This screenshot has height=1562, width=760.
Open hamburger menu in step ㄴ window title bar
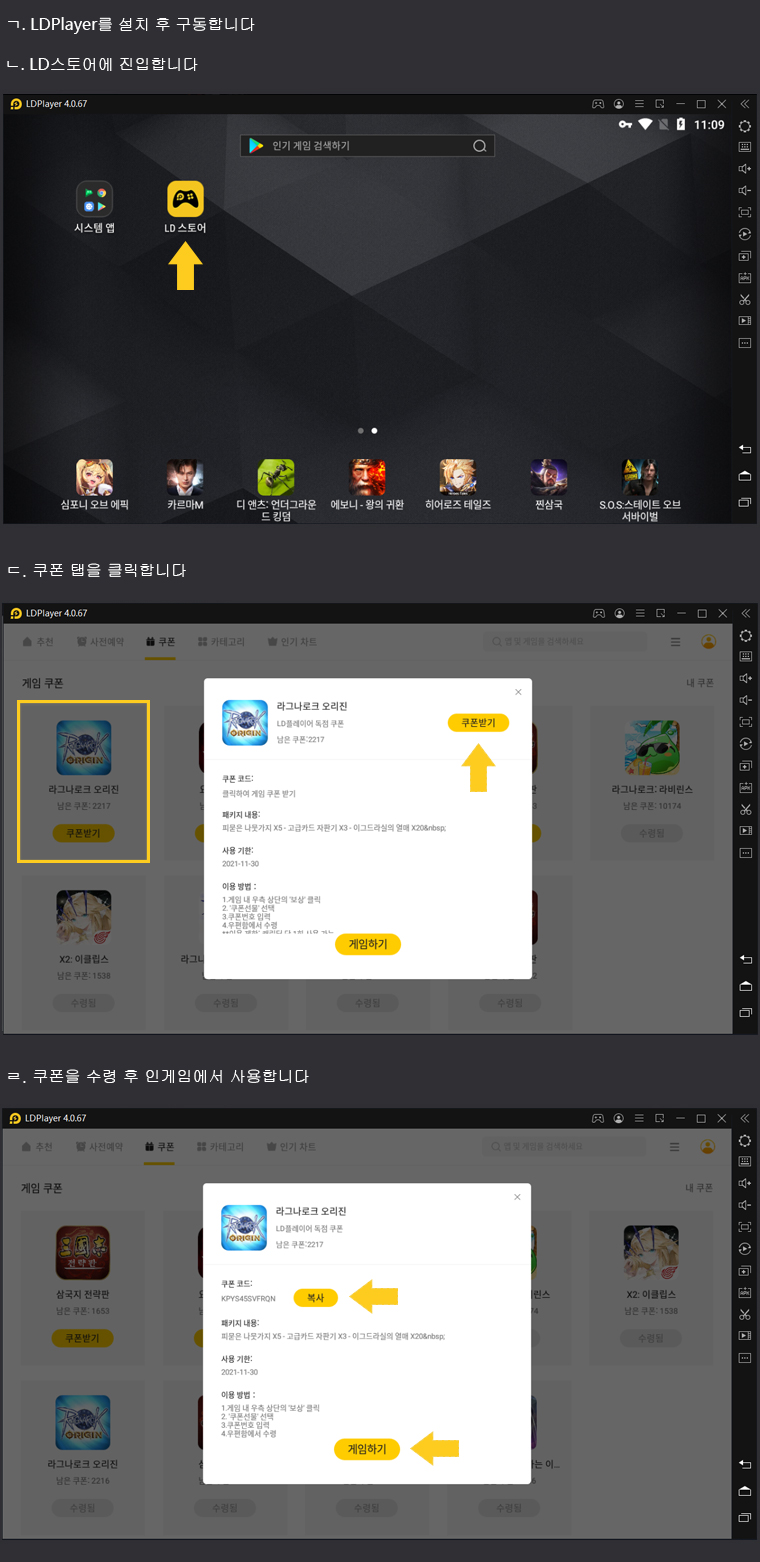(x=640, y=104)
